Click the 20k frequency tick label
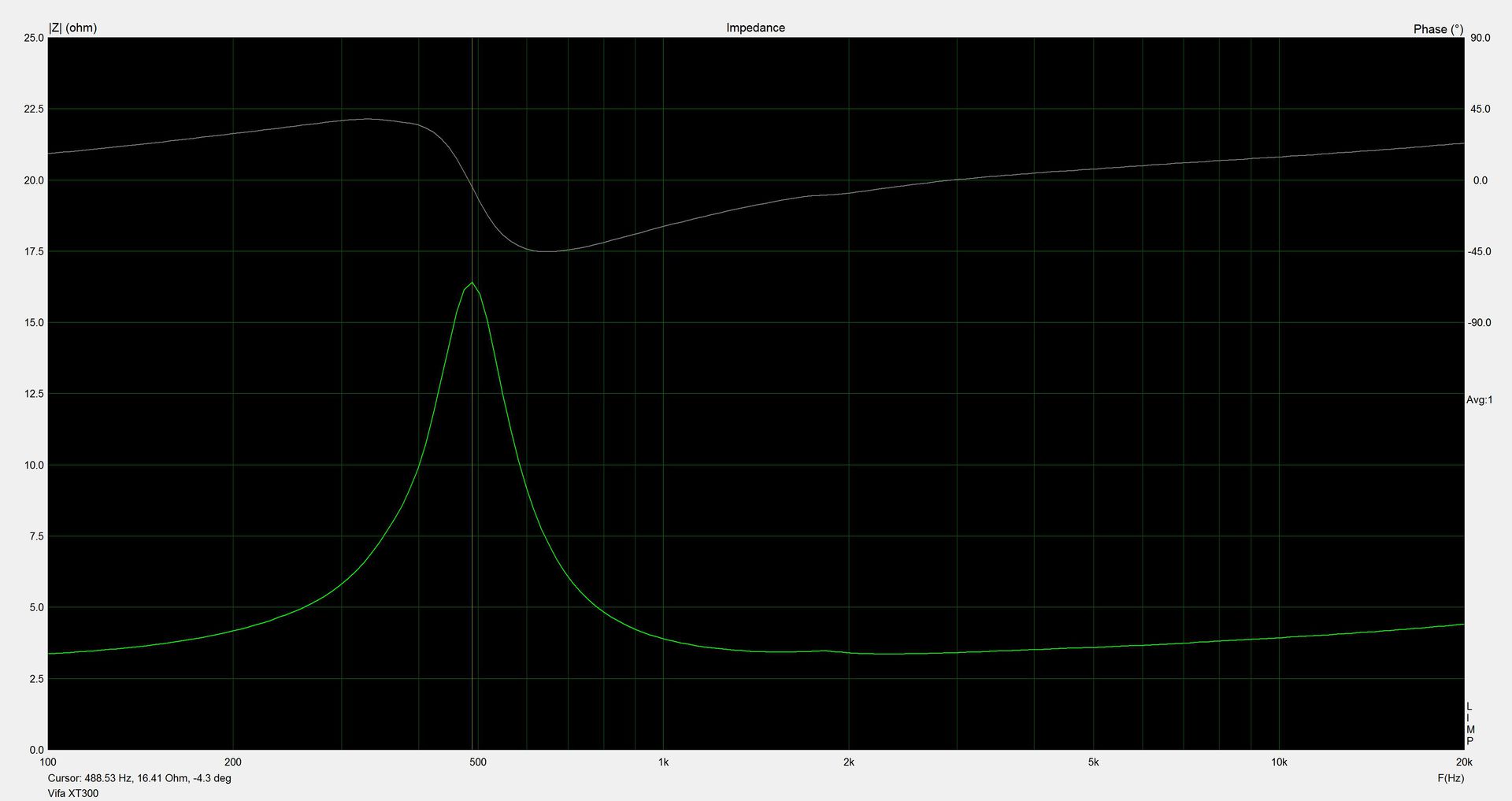 [1464, 762]
